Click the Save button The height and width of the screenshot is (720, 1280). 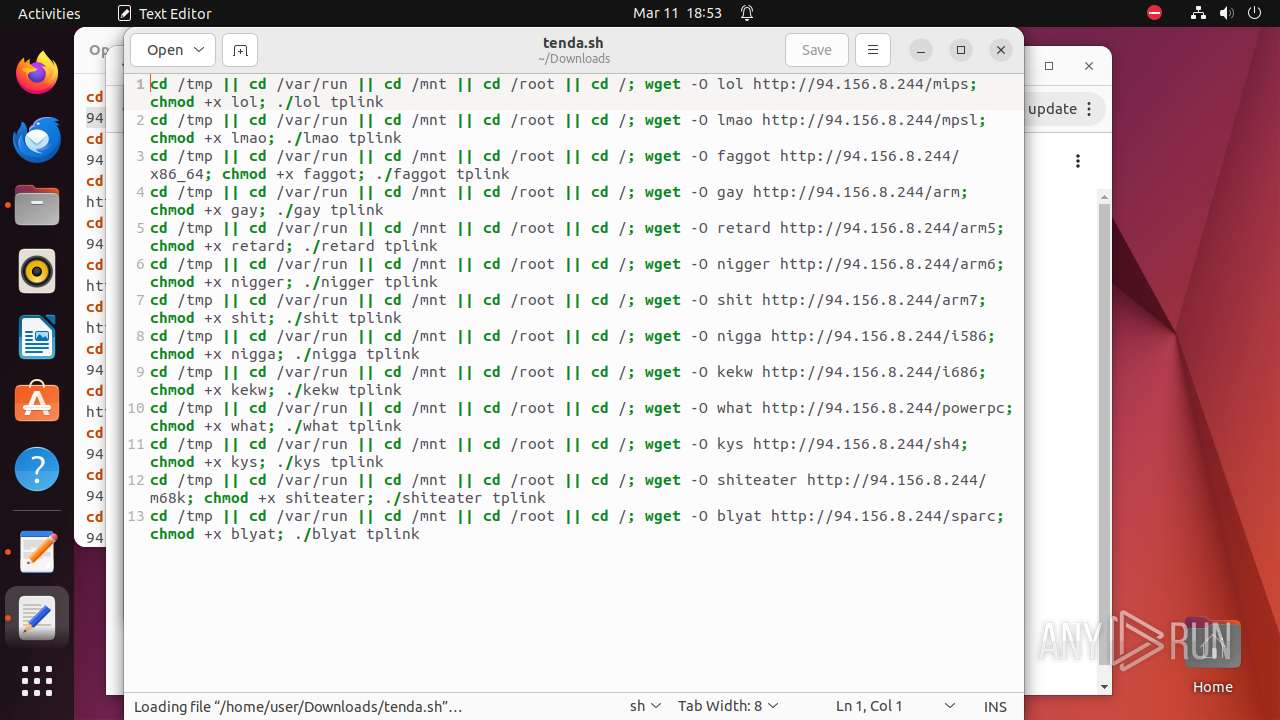point(817,50)
